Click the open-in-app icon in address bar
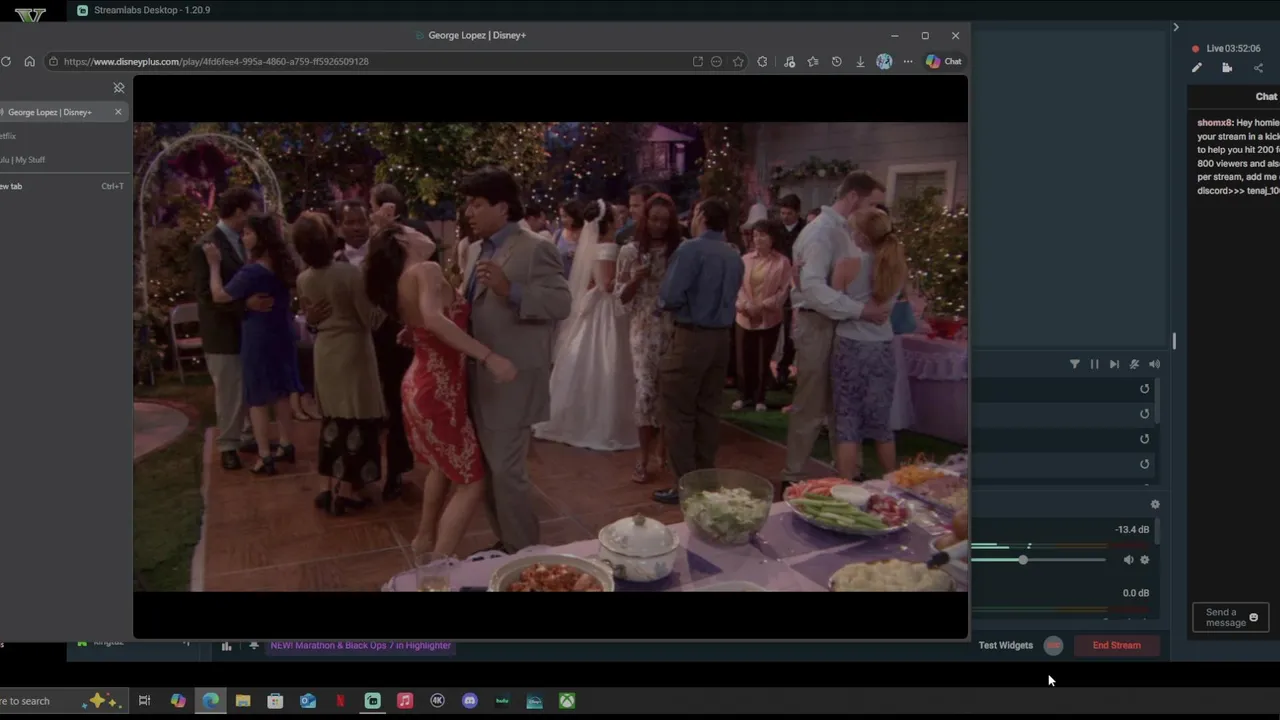 click(698, 61)
